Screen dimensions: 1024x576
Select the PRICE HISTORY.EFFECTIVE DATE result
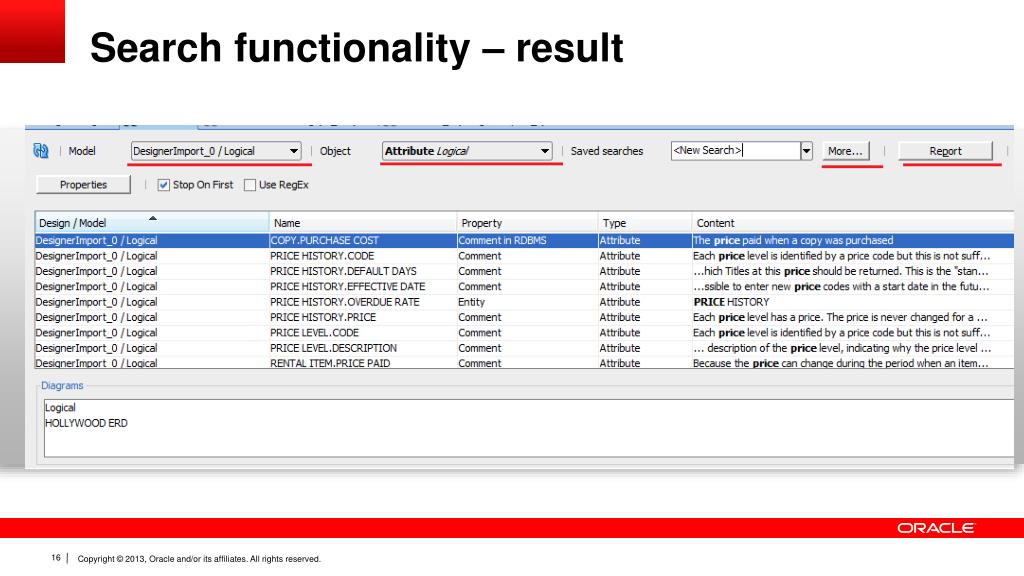[524, 287]
